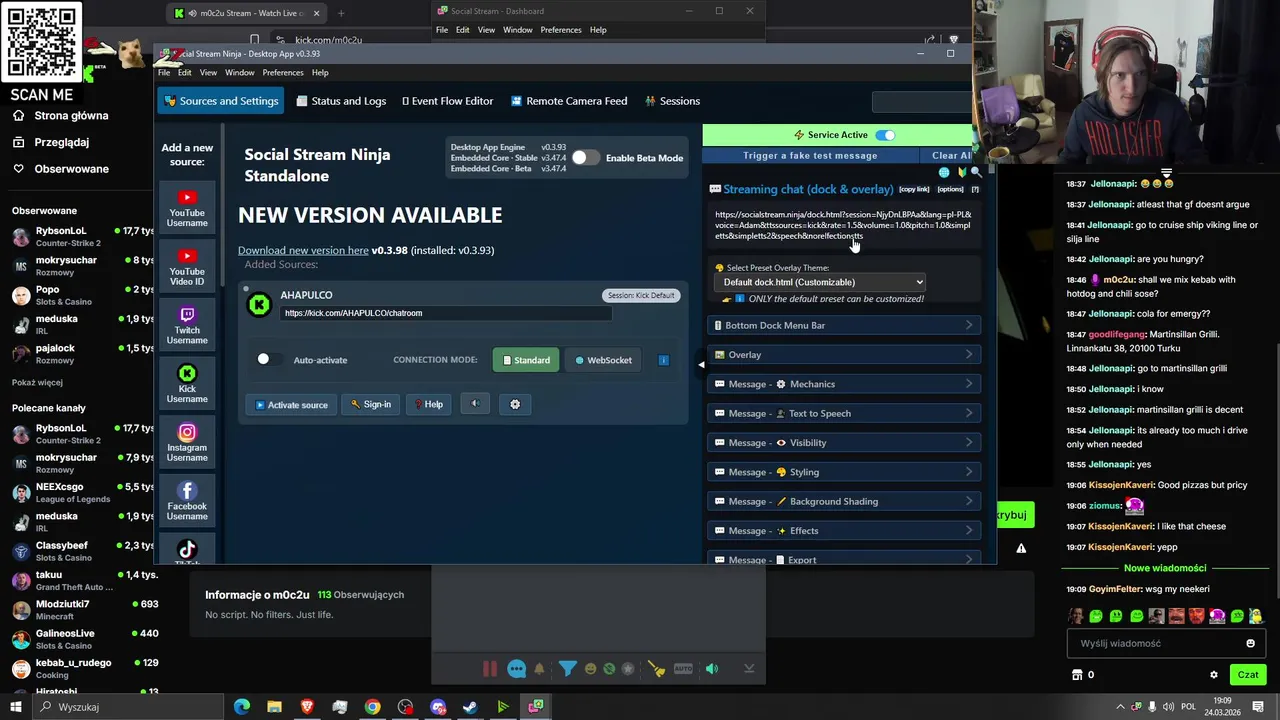Viewport: 1280px width, 720px height.
Task: Click the blue connection mode info icon
Action: coord(663,360)
